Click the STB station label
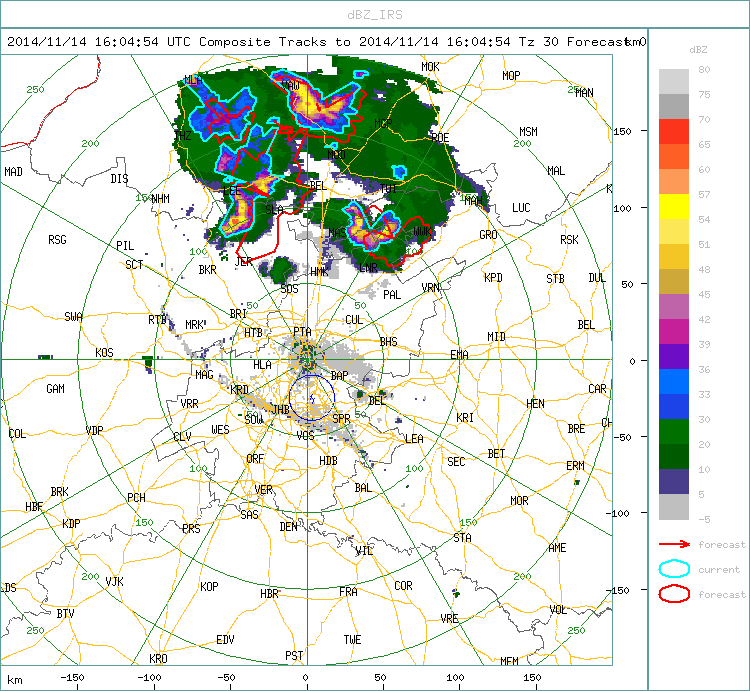 coord(555,278)
